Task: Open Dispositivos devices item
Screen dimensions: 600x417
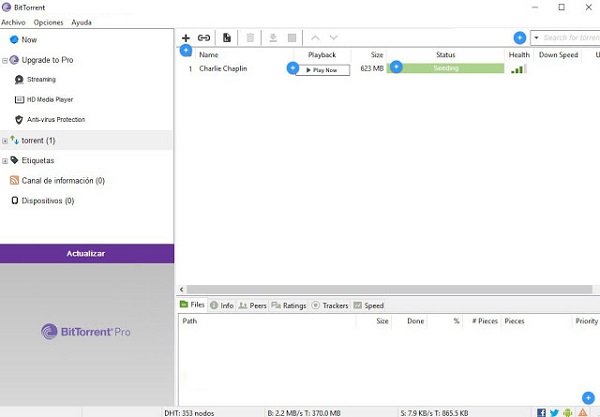Action: (x=48, y=201)
